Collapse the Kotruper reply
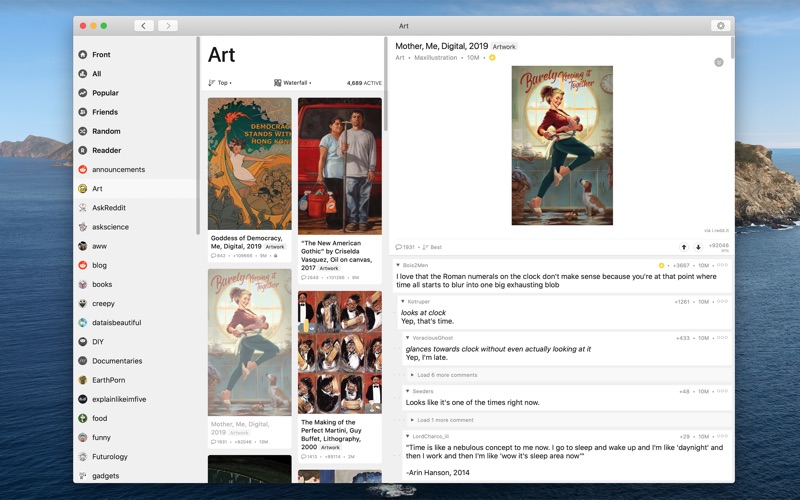The height and width of the screenshot is (500, 800). click(403, 302)
